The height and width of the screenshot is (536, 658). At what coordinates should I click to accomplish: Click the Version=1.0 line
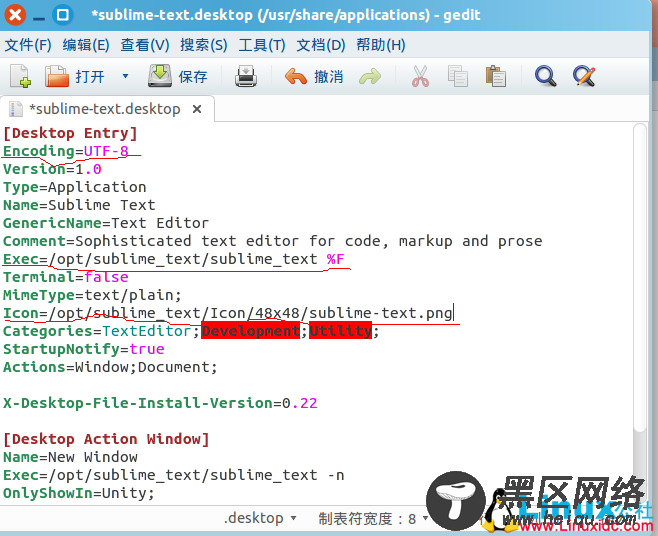click(52, 169)
